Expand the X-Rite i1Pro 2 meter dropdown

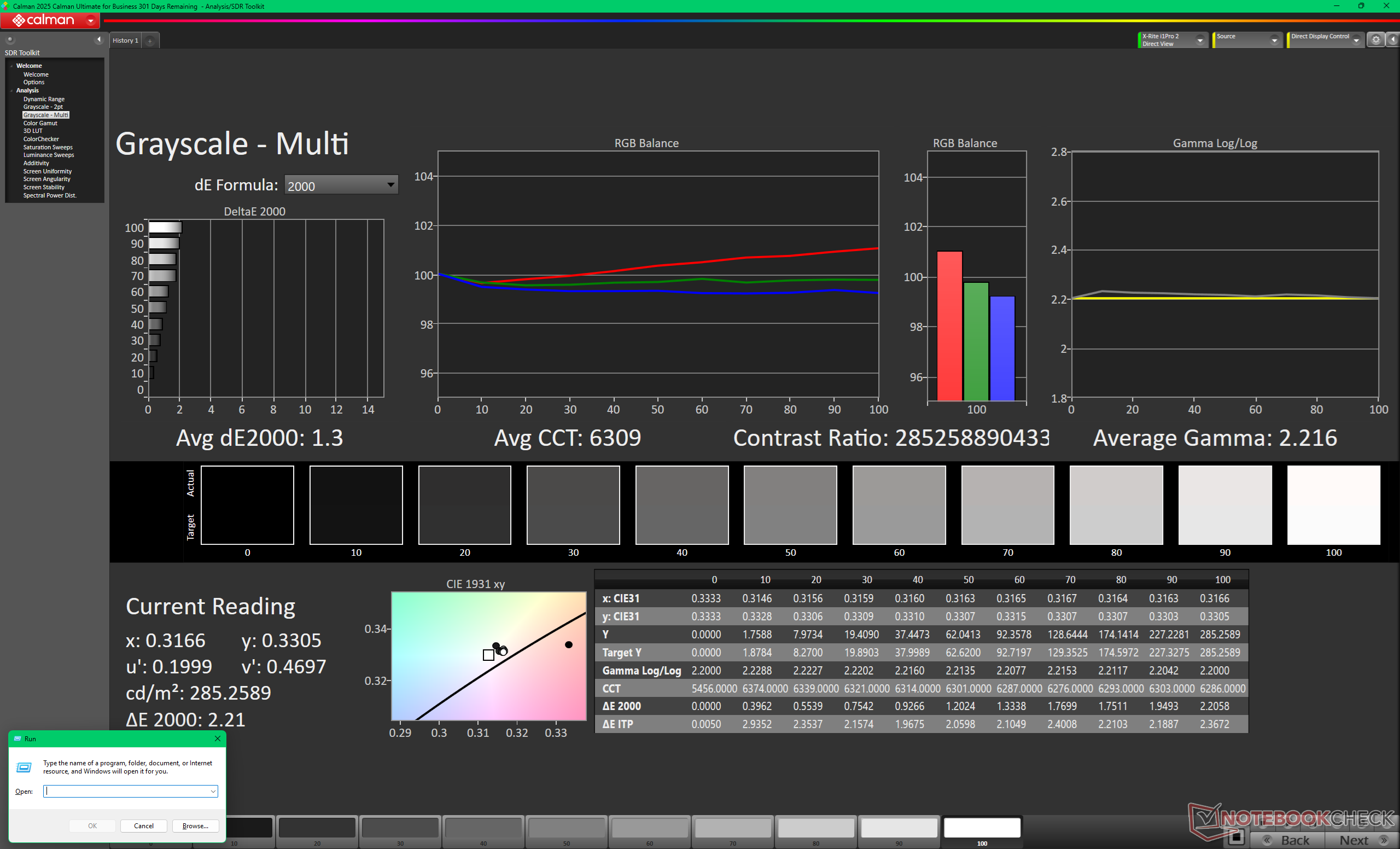[x=1199, y=40]
